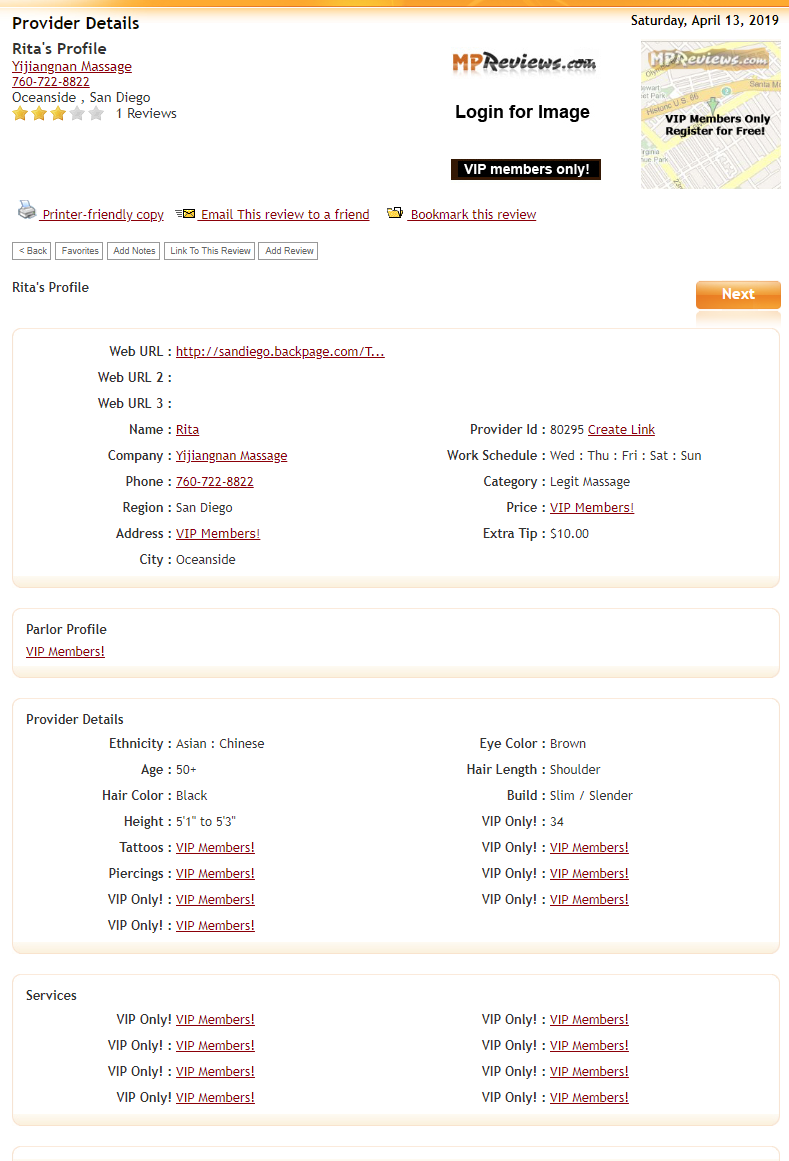Click the star rating icons
This screenshot has width=789, height=1161.
coord(58,114)
